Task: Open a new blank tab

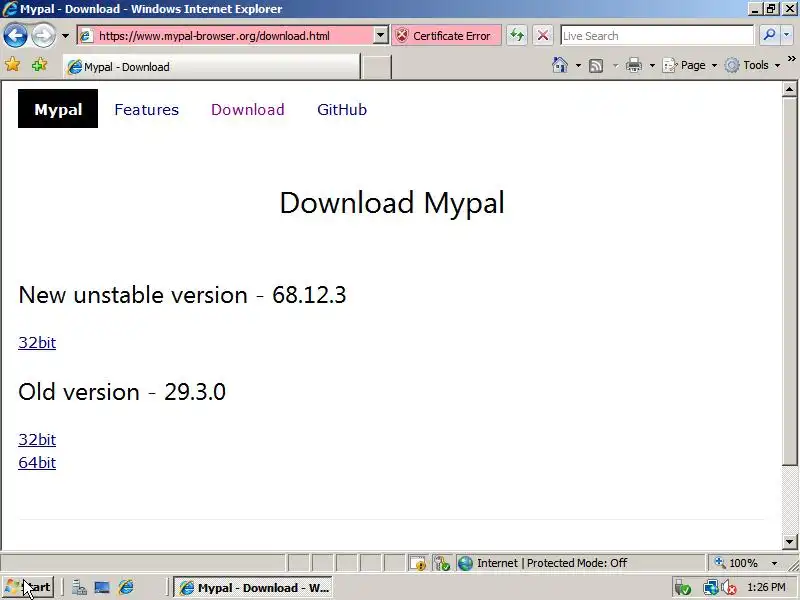Action: click(377, 67)
